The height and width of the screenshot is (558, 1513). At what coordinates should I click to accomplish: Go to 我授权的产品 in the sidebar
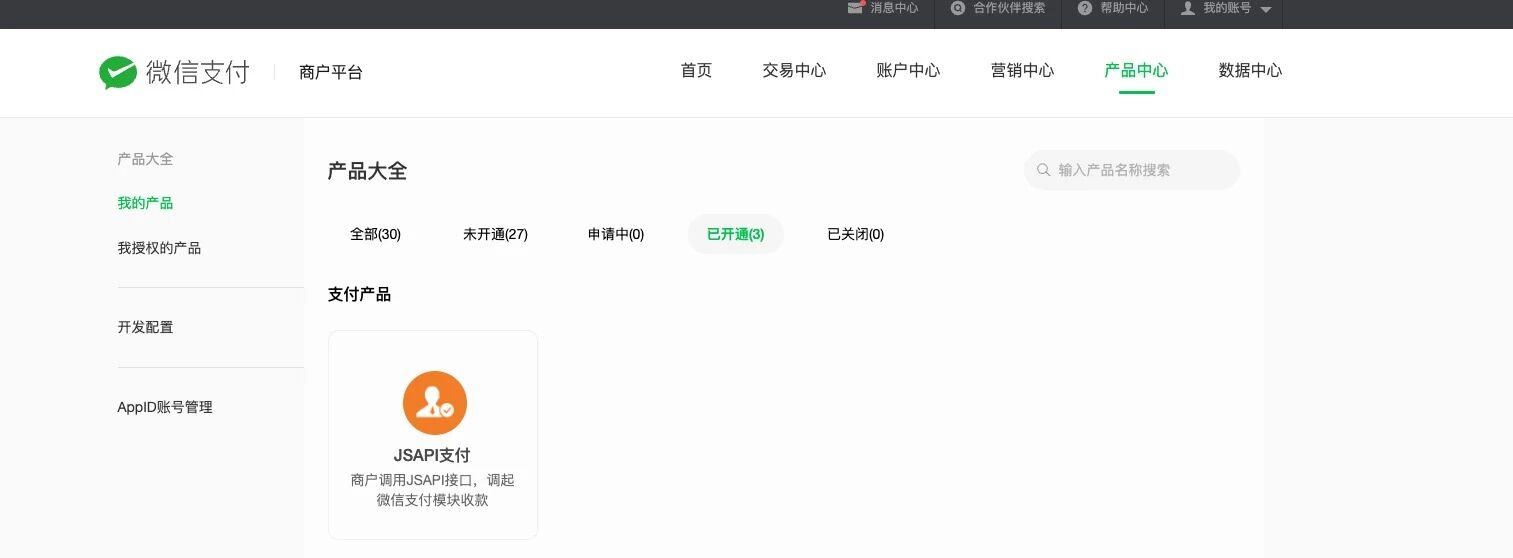coord(159,247)
